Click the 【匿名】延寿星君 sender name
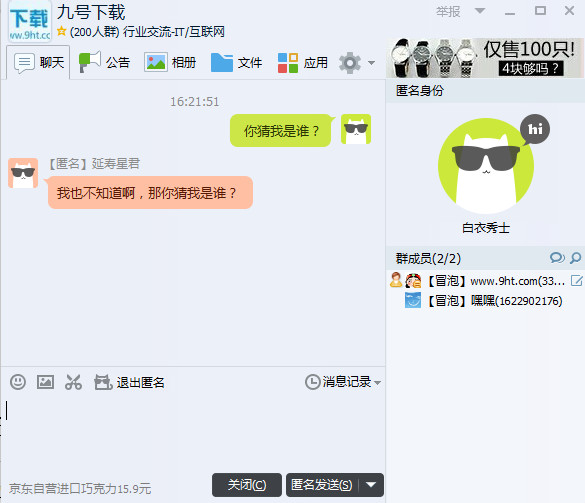Image resolution: width=585 pixels, height=503 pixels. (94, 163)
